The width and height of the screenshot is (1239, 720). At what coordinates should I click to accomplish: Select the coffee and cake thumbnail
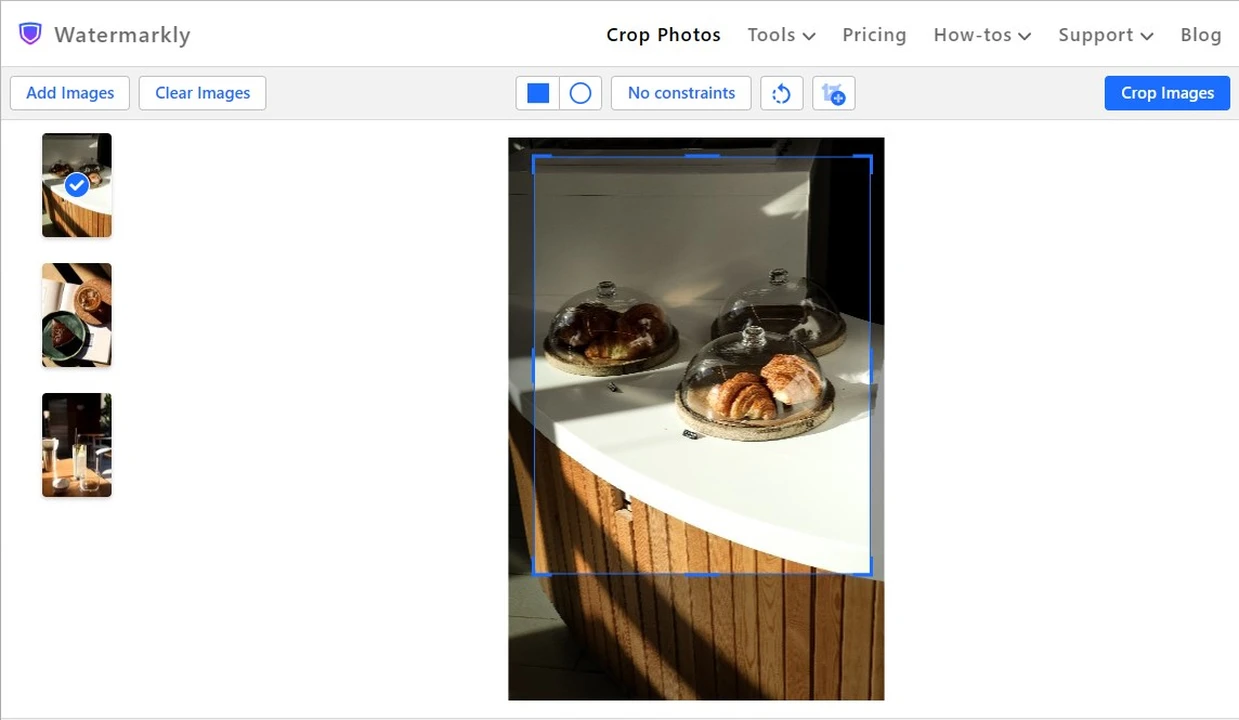(x=77, y=315)
